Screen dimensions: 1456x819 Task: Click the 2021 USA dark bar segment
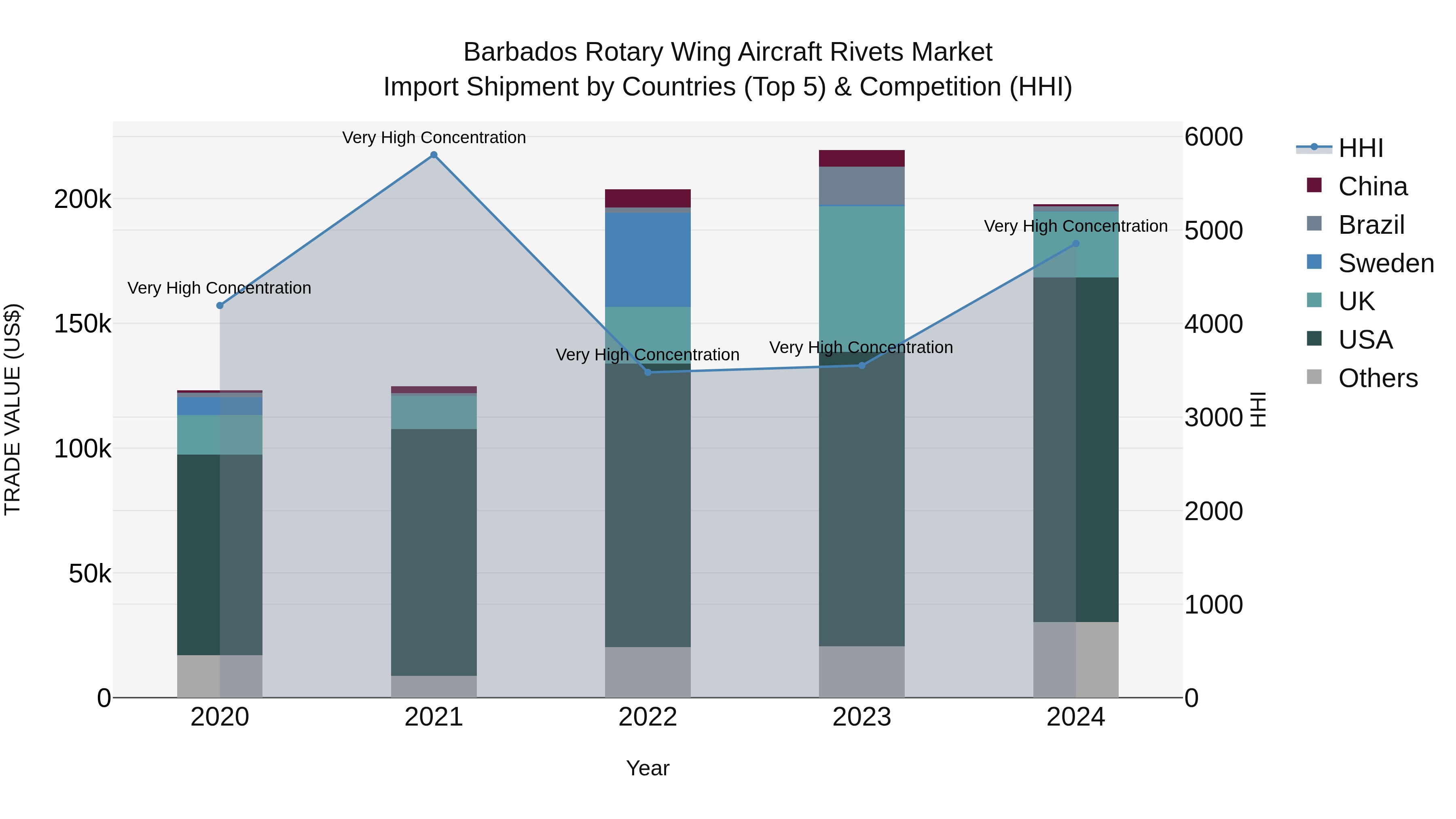click(434, 552)
